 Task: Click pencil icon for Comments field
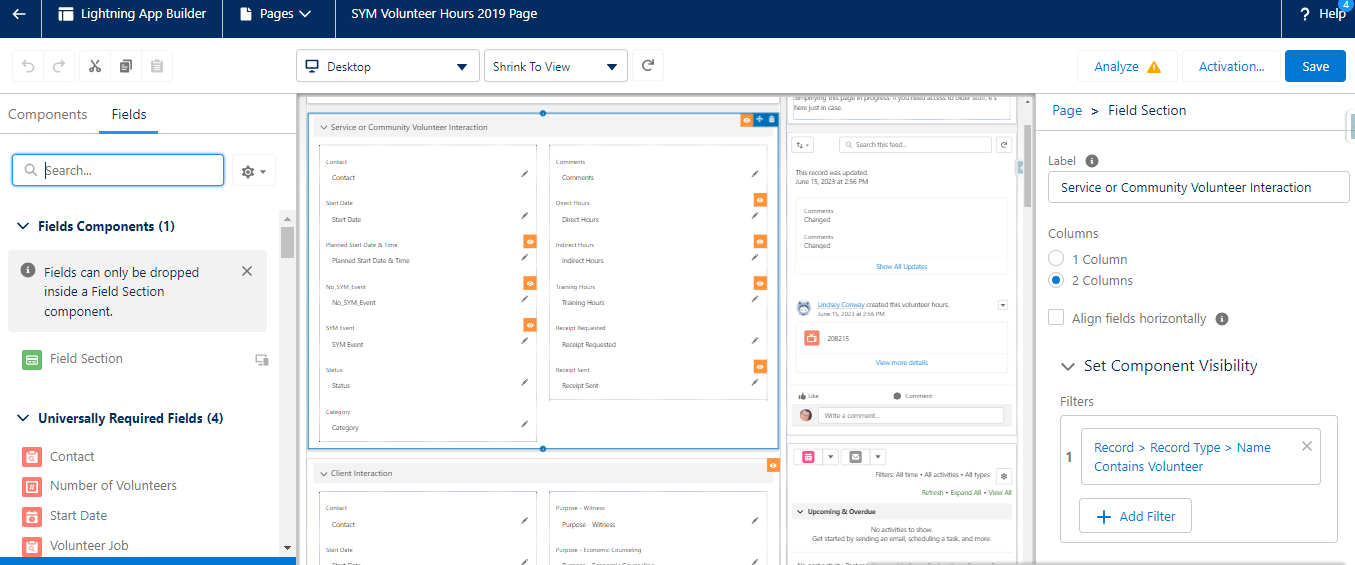click(x=754, y=174)
